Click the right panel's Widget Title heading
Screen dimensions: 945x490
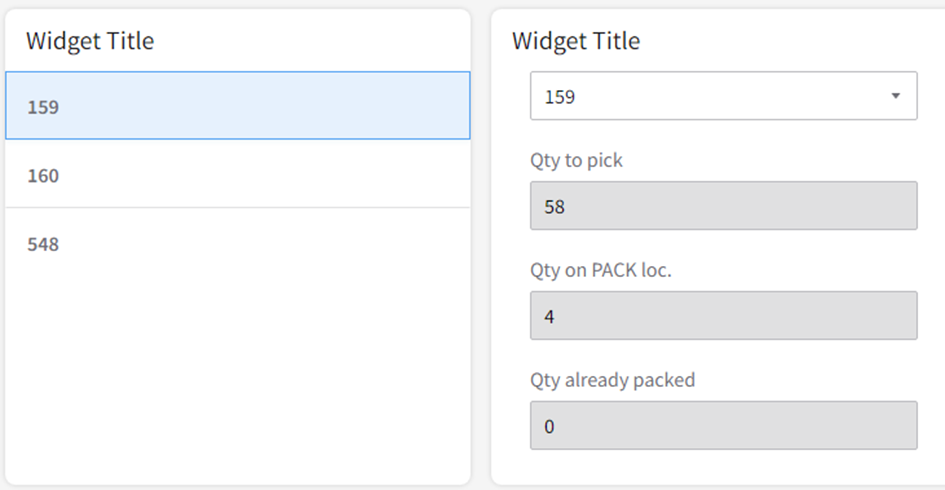pos(576,41)
